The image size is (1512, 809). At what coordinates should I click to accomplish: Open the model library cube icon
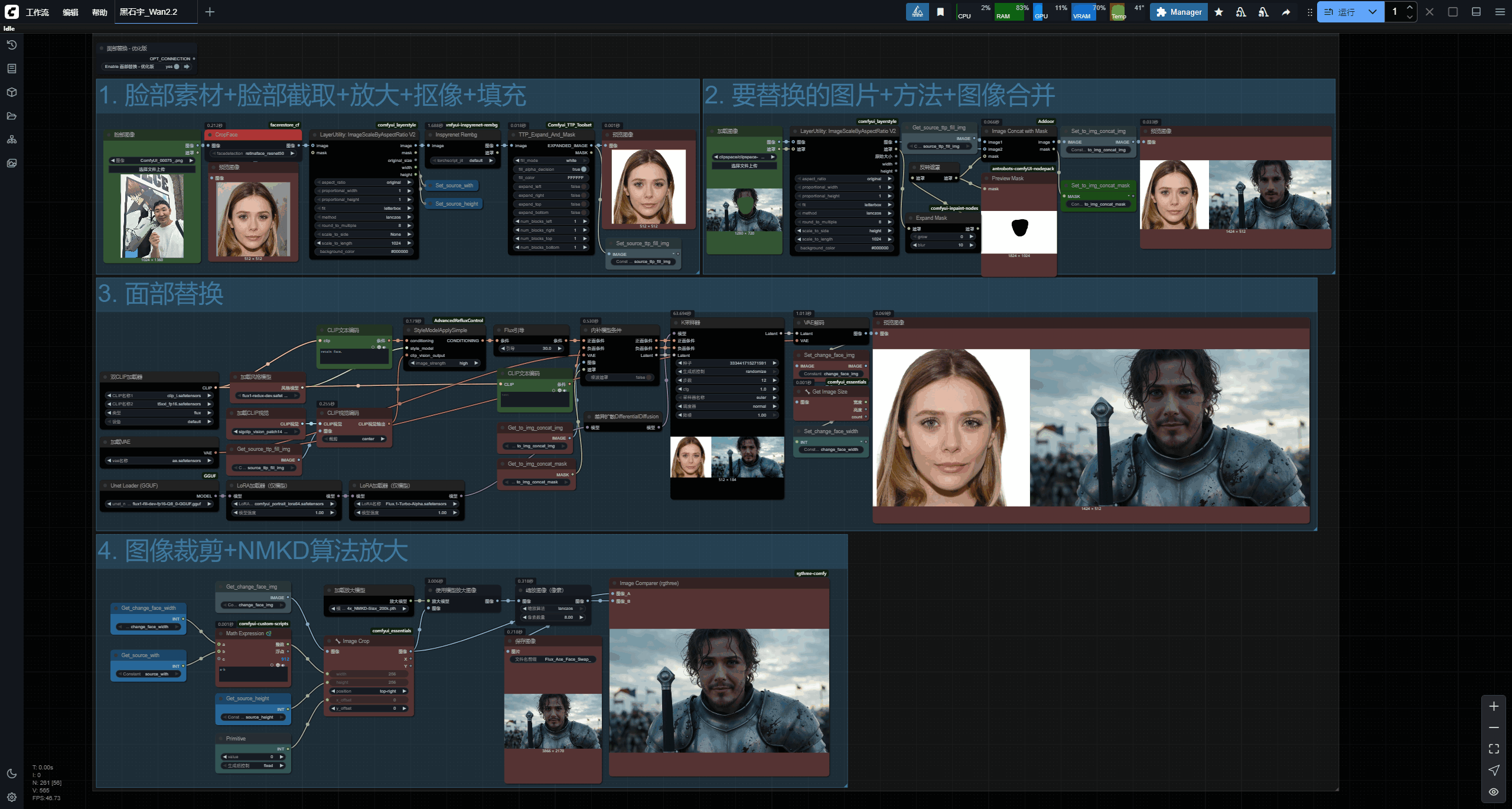pos(11,92)
